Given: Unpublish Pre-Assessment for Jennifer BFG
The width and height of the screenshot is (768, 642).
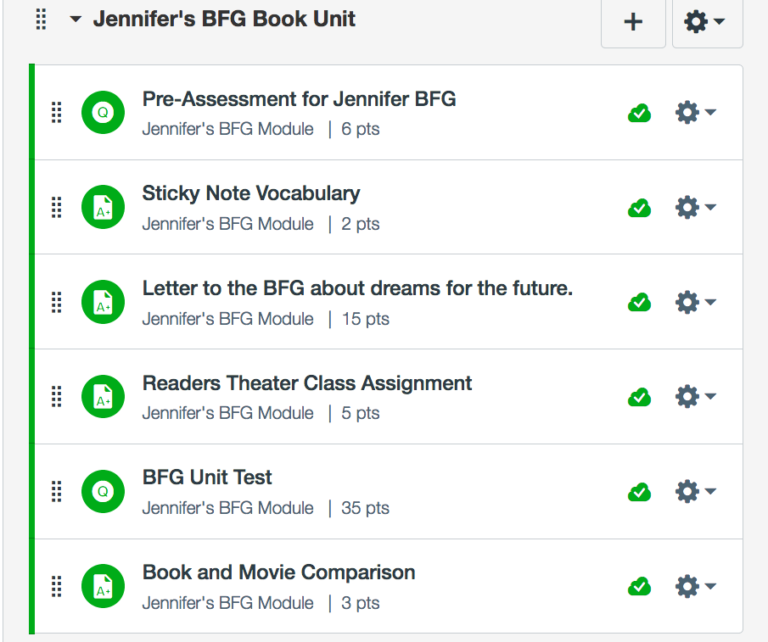Looking at the screenshot, I should tap(639, 113).
